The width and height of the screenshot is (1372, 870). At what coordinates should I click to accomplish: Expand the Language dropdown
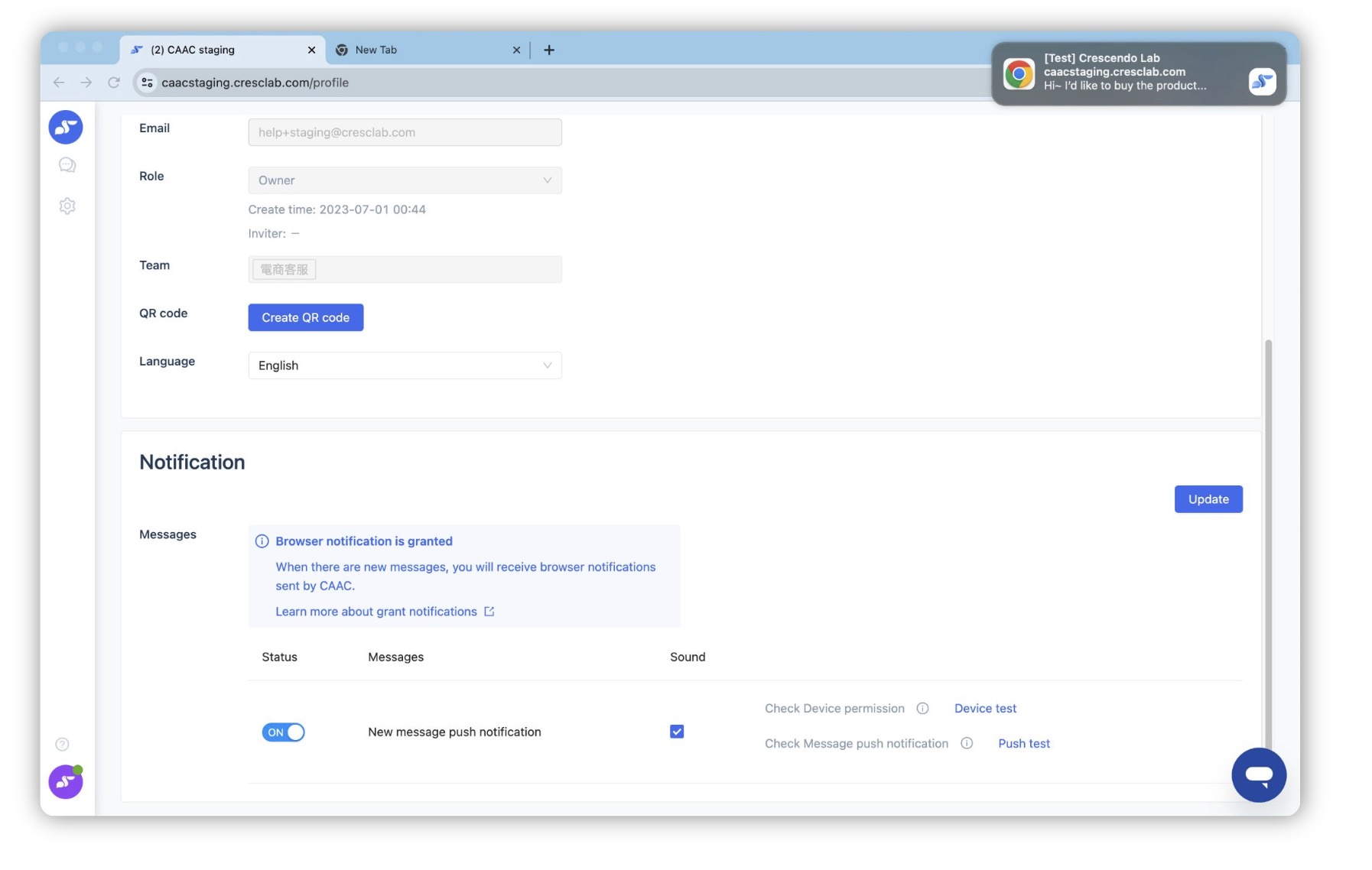click(x=405, y=365)
